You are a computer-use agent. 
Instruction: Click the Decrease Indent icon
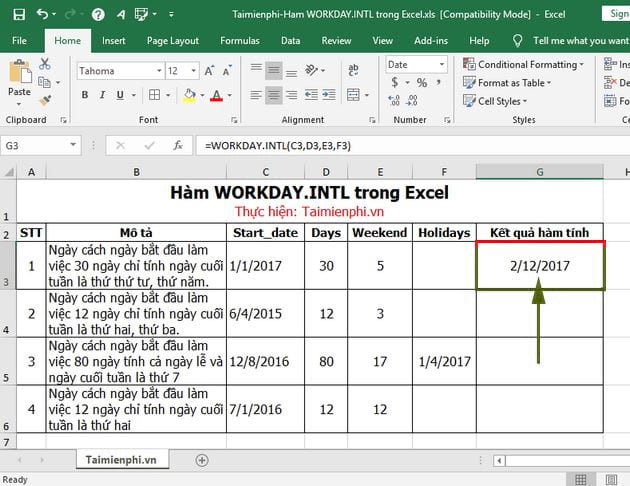pyautogui.click(x=311, y=95)
